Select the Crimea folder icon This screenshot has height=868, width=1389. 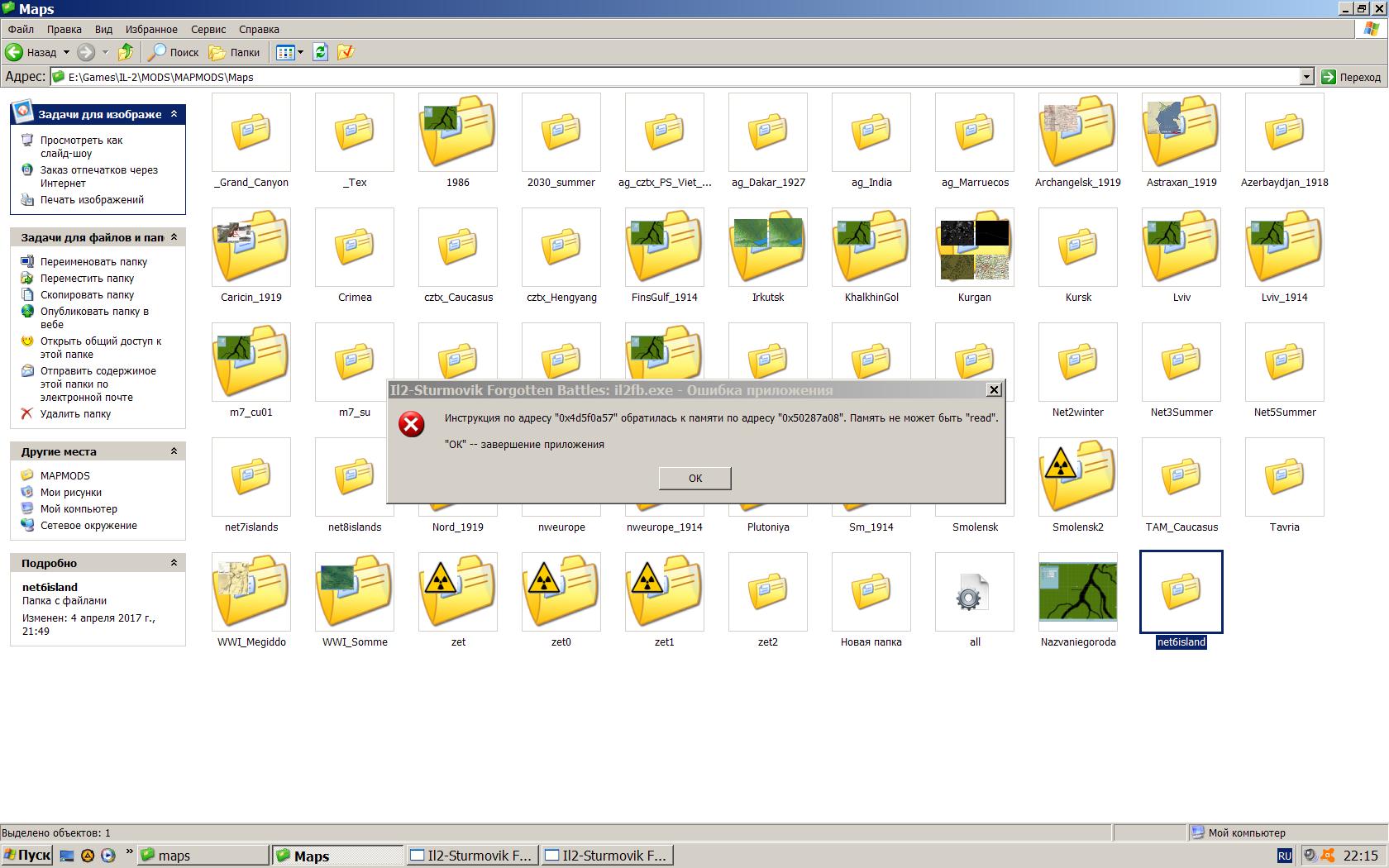(x=355, y=247)
